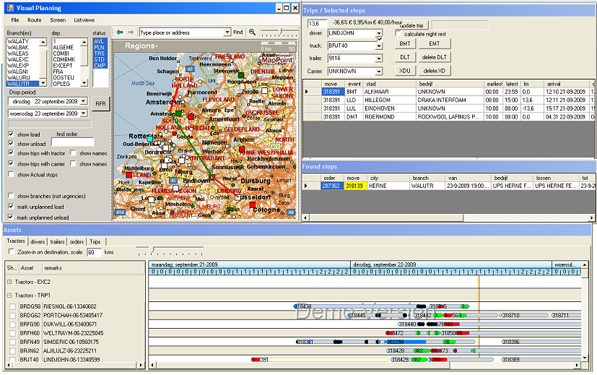This screenshot has height=375, width=597.
Task: Click the RFR button
Action: click(101, 103)
